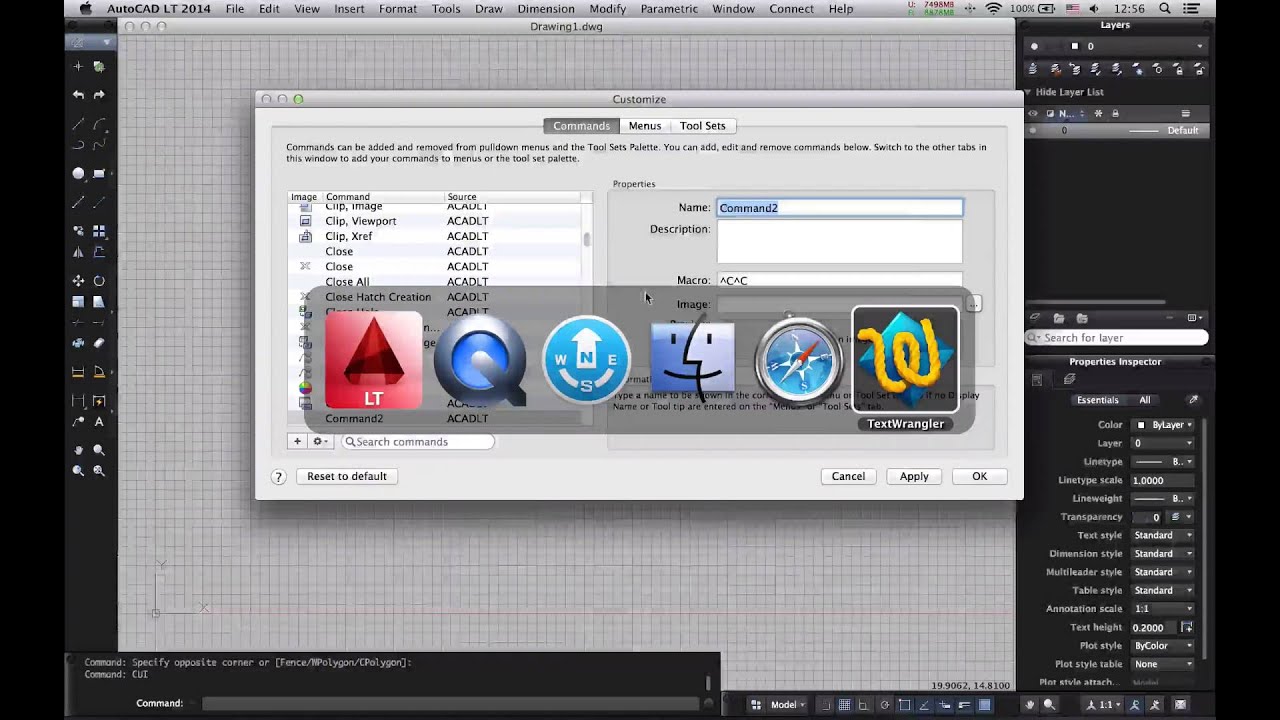Open the Layer property dropdown
The height and width of the screenshot is (720, 1280).
point(1163,443)
